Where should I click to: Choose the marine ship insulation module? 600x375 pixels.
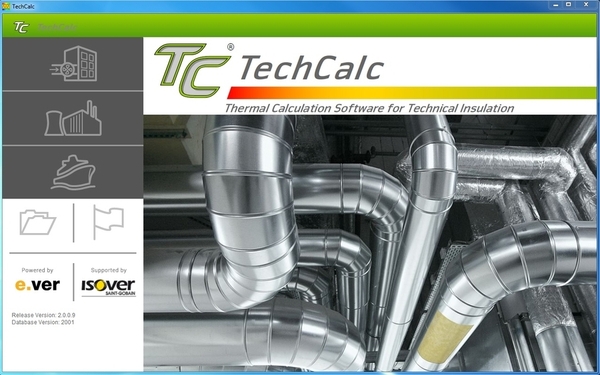(x=73, y=172)
